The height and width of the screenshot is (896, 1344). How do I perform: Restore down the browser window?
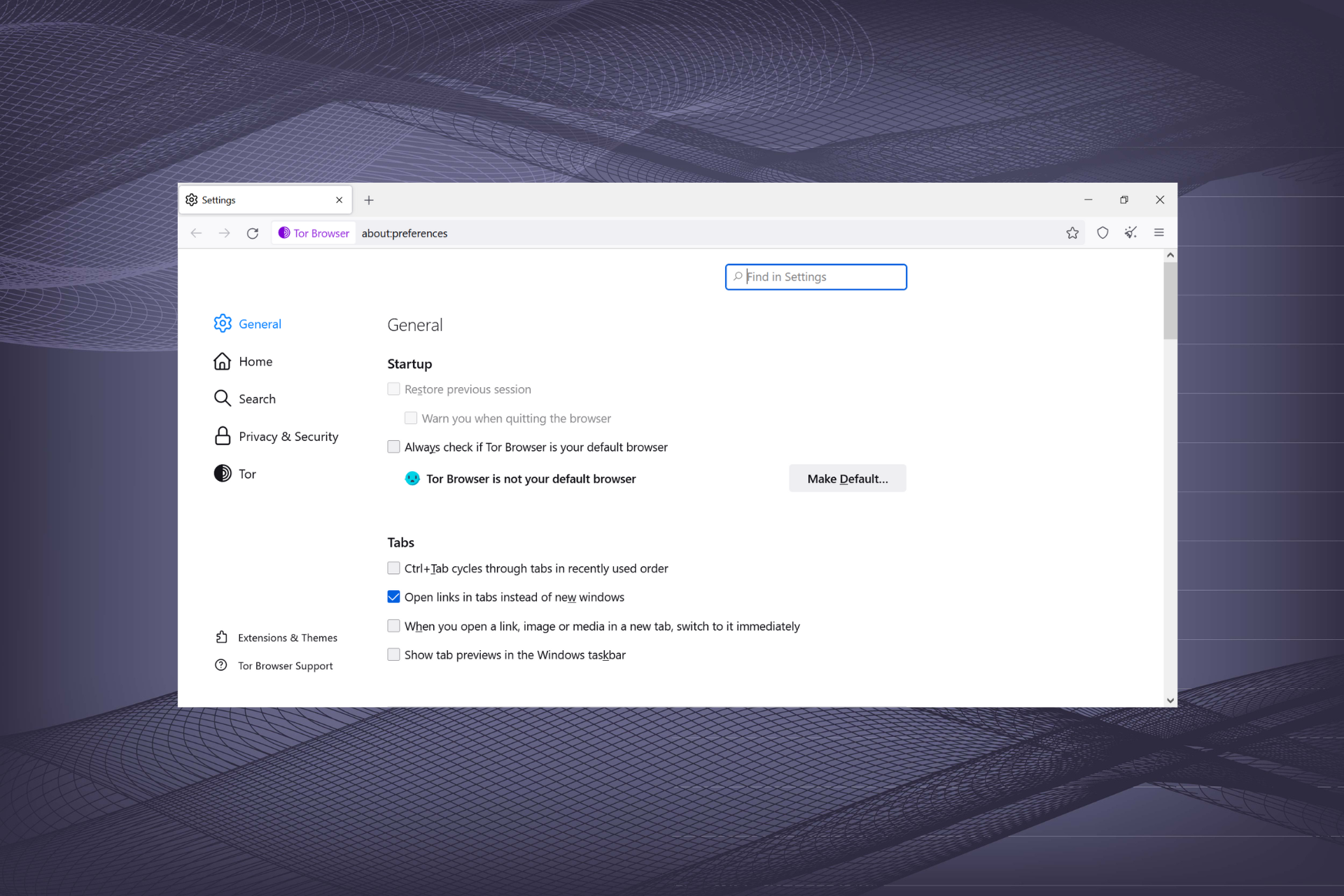pyautogui.click(x=1123, y=200)
